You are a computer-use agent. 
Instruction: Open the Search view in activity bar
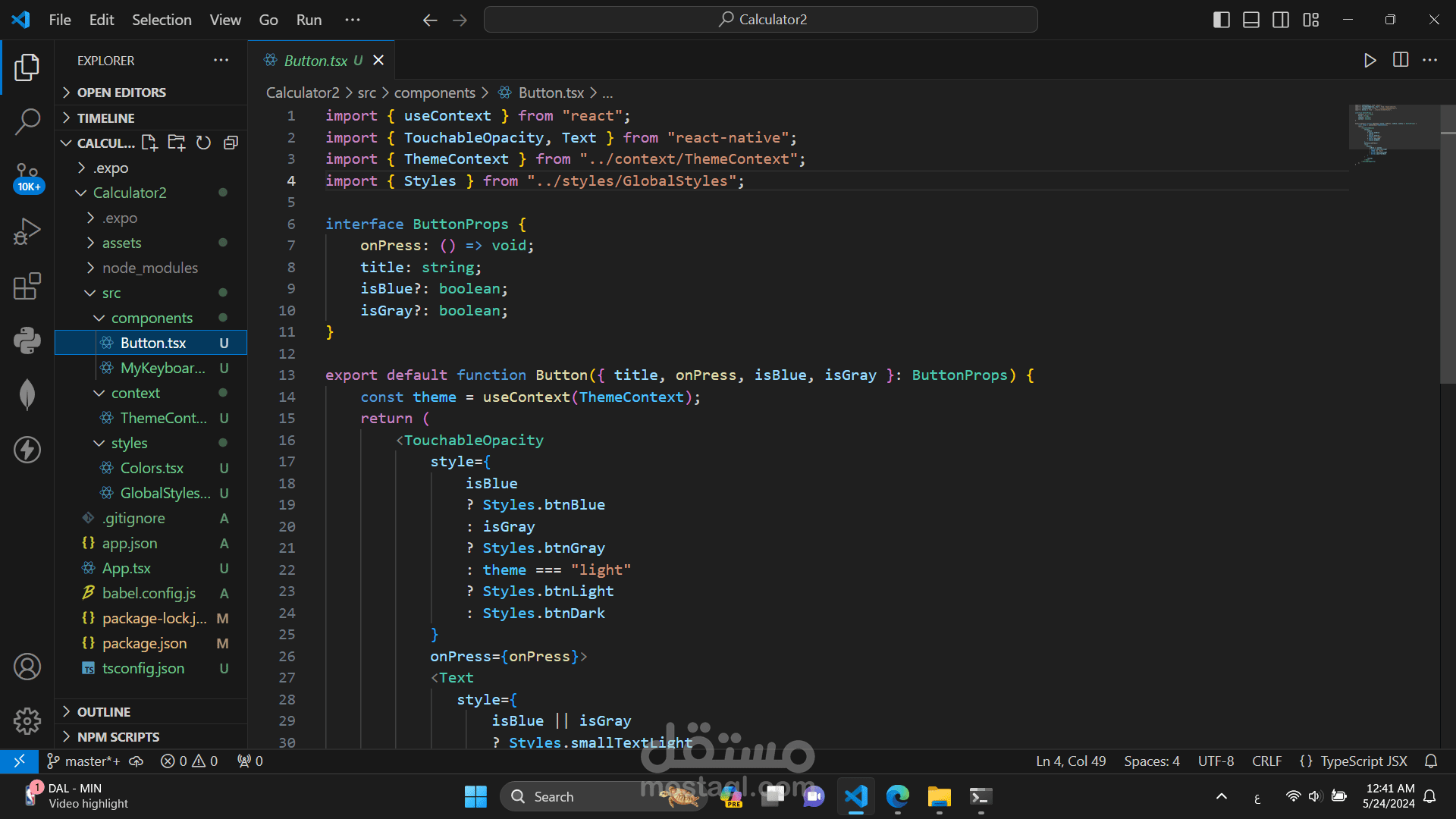[27, 121]
